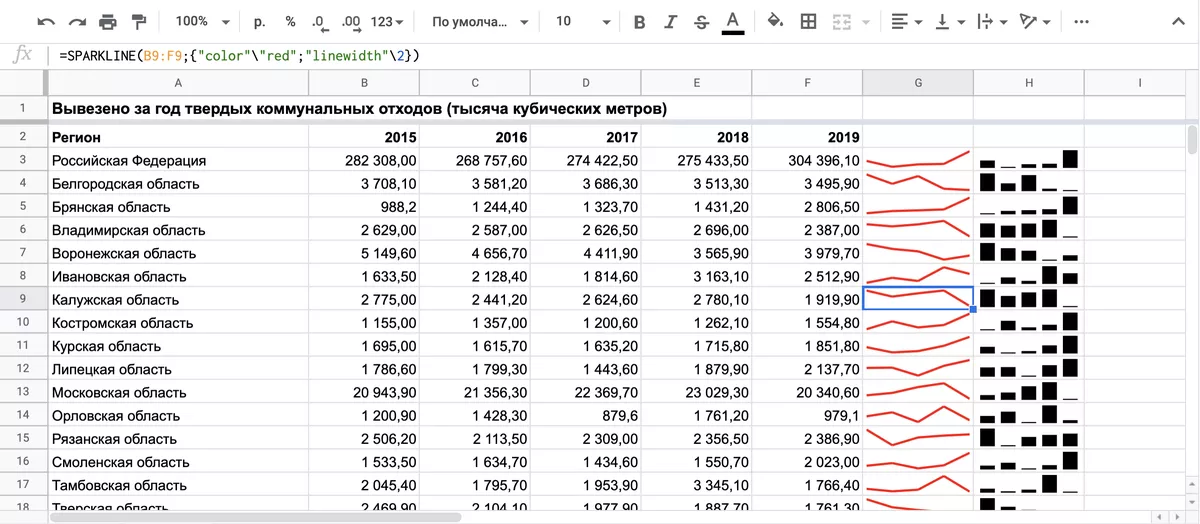Viewport: 1200px width, 524px height.
Task: Open the font family dropdown
Action: (x=478, y=21)
